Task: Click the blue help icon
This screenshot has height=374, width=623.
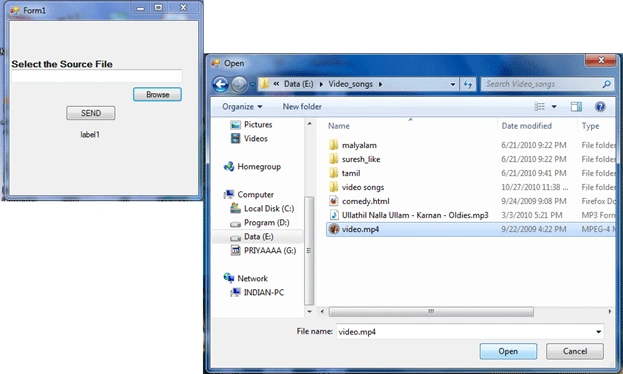Action: coord(600,107)
